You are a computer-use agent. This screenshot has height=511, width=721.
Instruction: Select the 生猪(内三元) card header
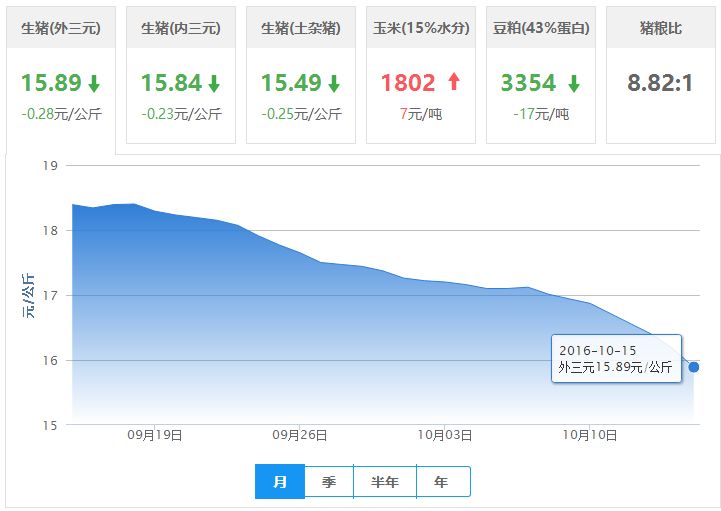(x=181, y=29)
